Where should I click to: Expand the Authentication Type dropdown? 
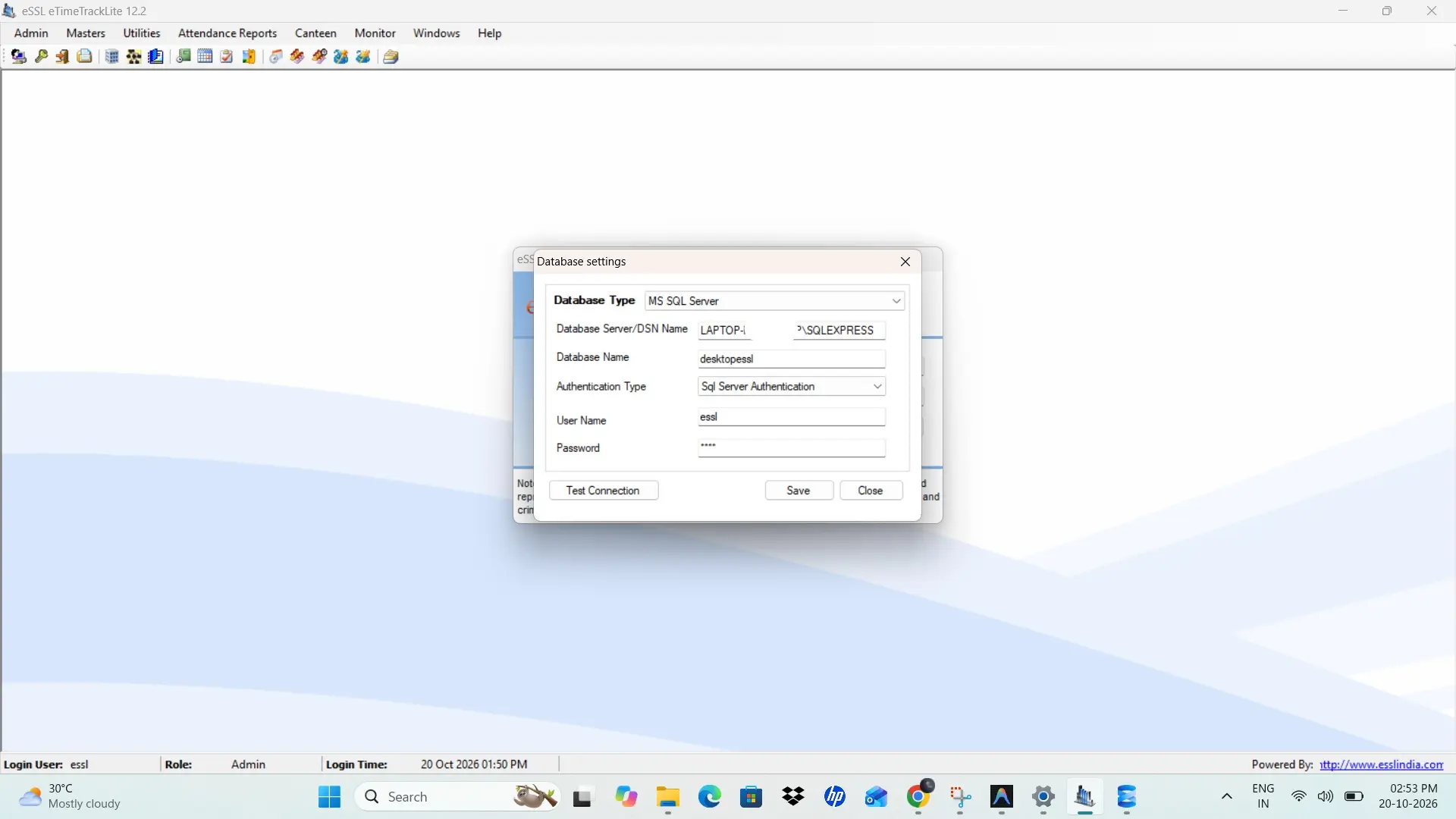(877, 387)
